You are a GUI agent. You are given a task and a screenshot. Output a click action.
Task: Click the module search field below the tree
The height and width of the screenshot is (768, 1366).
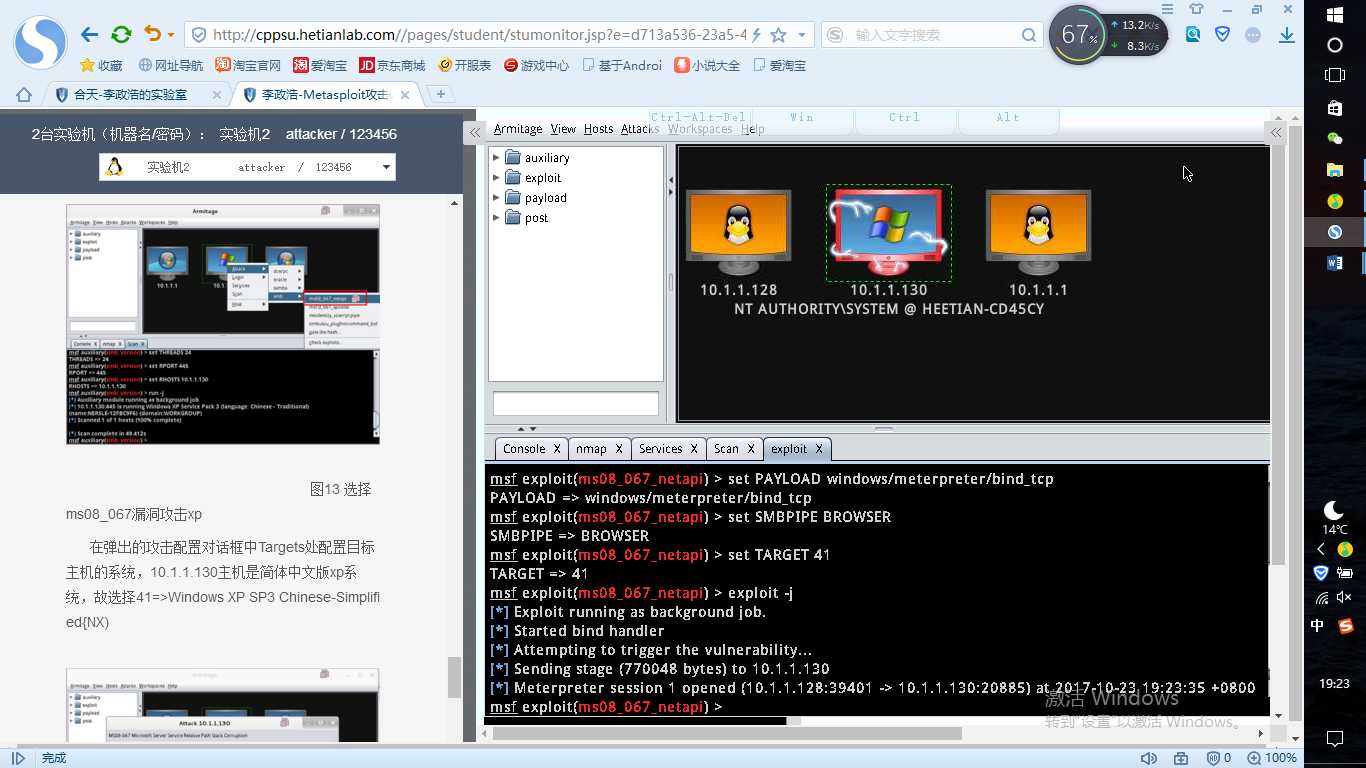(576, 403)
